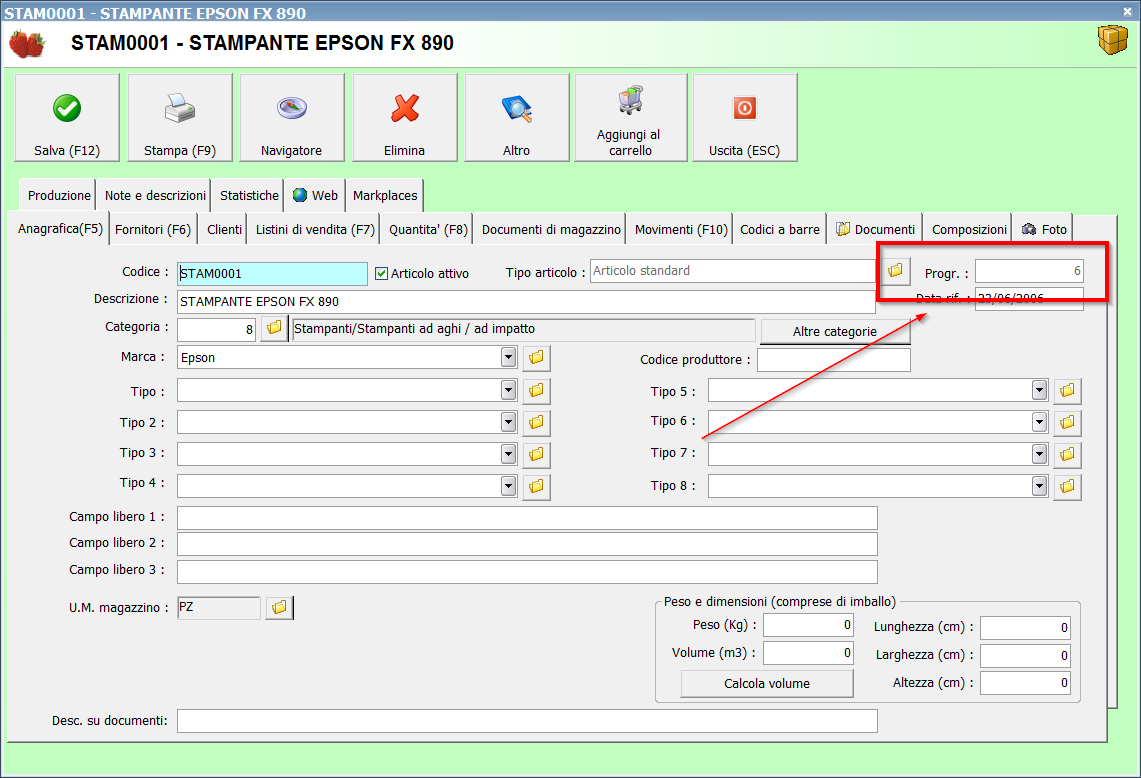Open the Documenti di magazzino tab
Viewport: 1141px width, 778px height.
pyautogui.click(x=551, y=229)
